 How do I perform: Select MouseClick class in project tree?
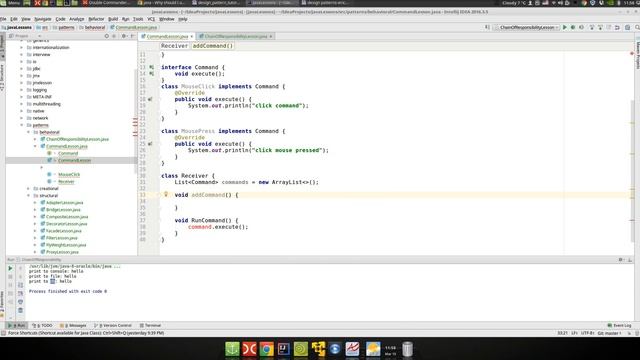click(x=69, y=174)
